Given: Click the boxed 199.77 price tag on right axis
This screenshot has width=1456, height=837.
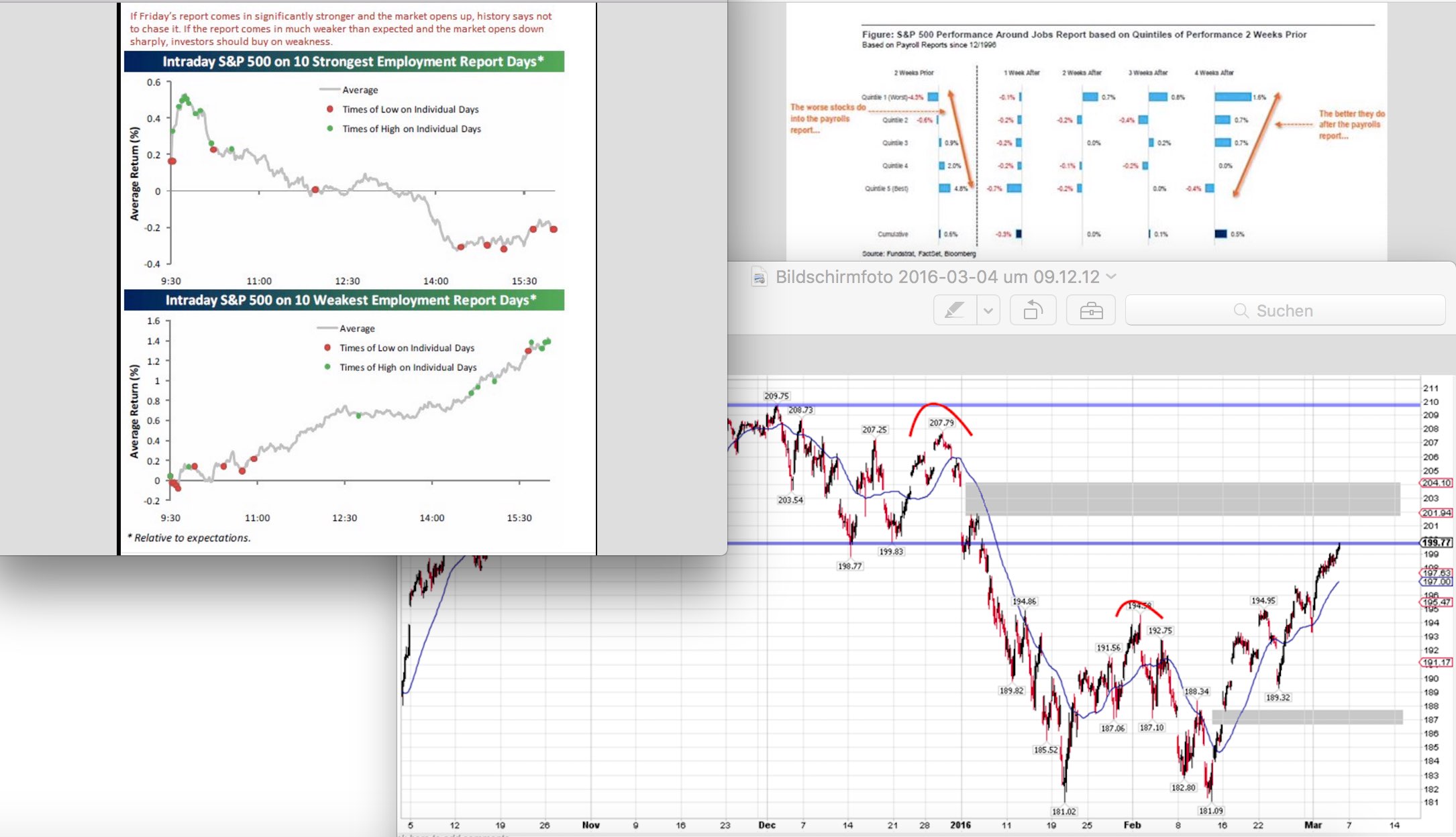Looking at the screenshot, I should 1435,542.
